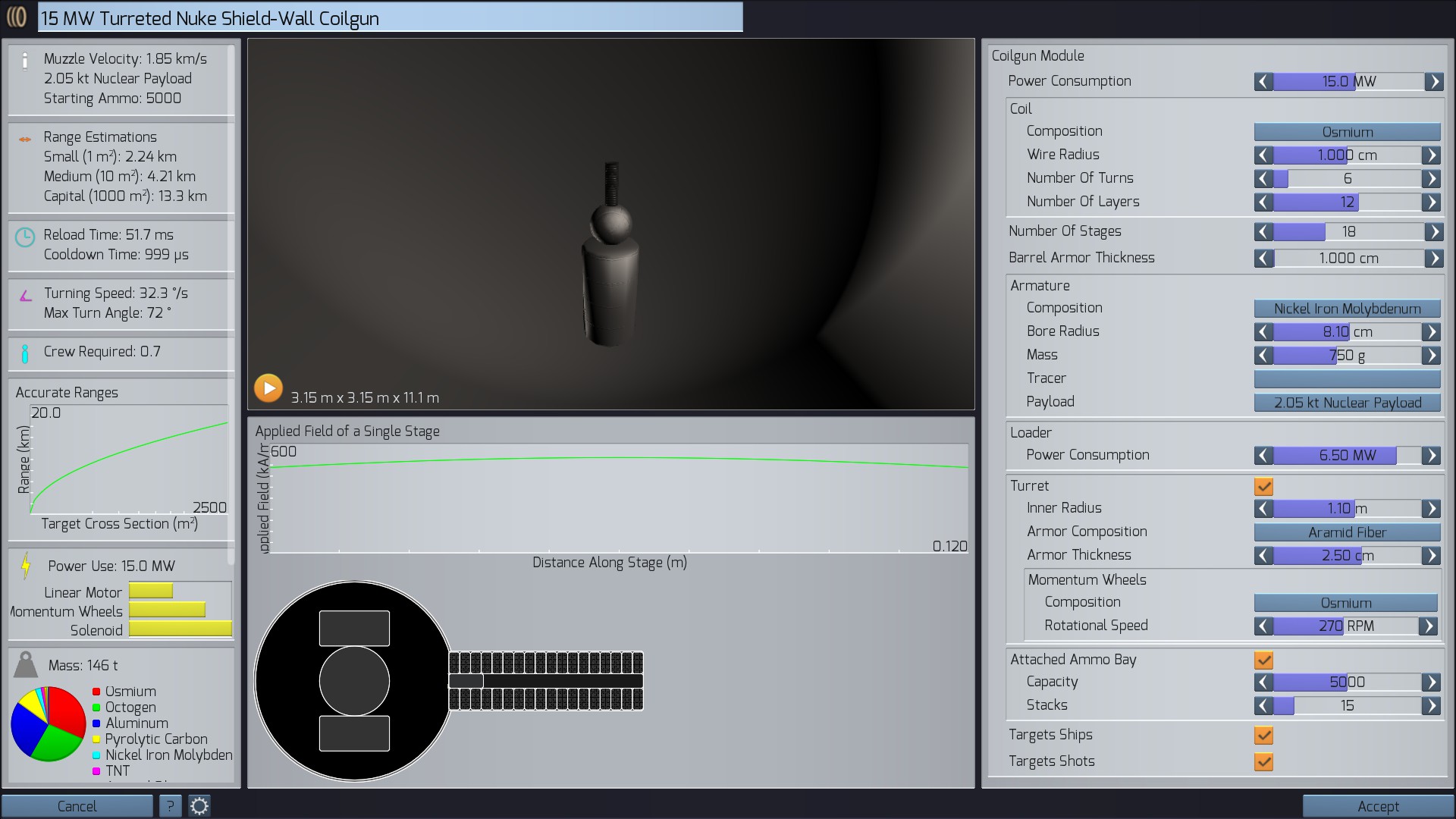The image size is (1456, 819).
Task: Increase Loader Power Consumption
Action: click(1431, 455)
